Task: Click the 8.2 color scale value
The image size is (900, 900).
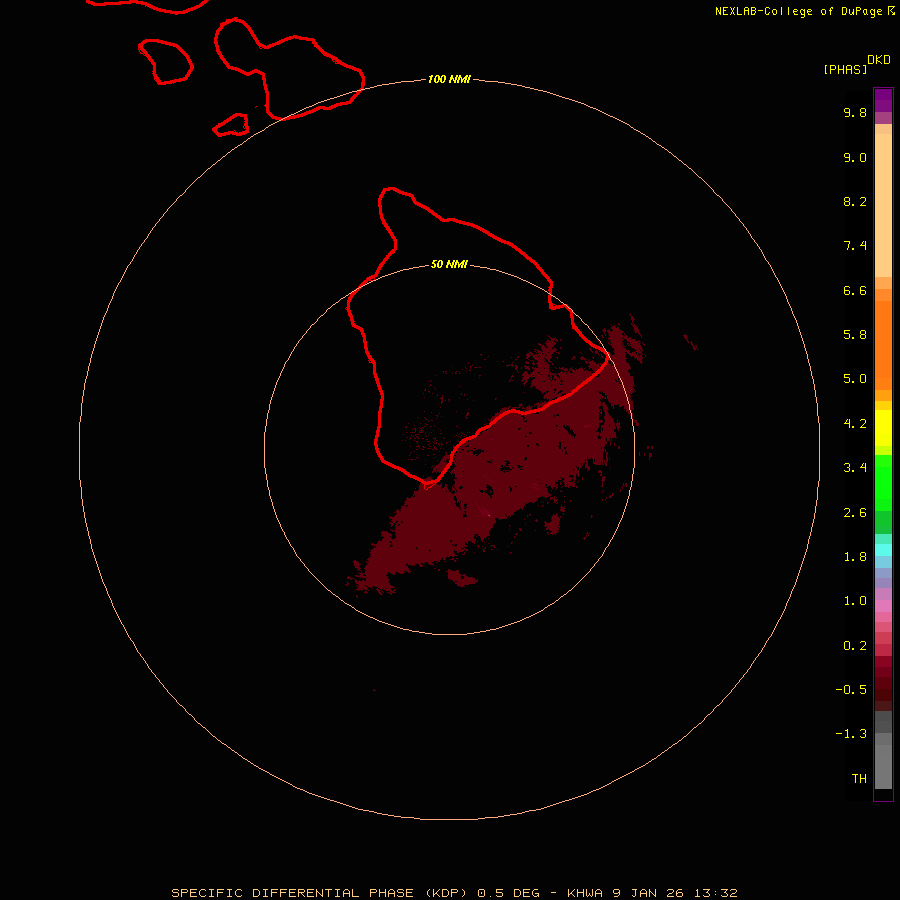Action: 855,201
